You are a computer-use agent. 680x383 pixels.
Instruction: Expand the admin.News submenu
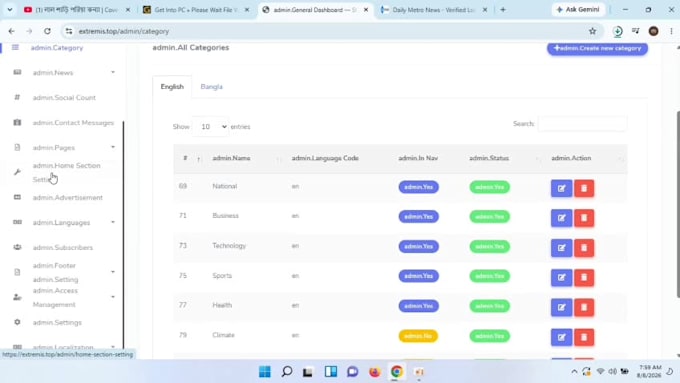113,72
